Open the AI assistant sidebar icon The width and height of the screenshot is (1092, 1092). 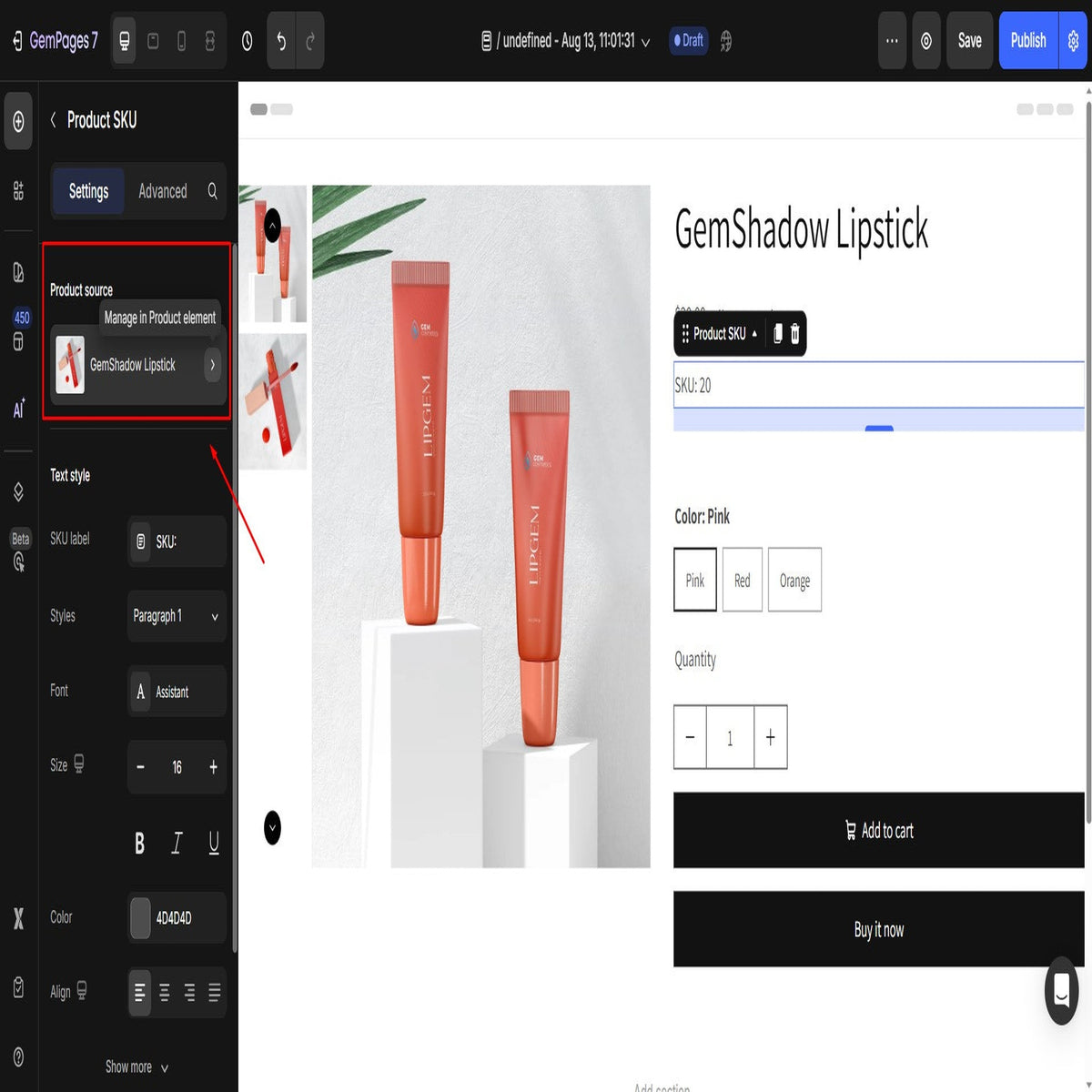(18, 409)
